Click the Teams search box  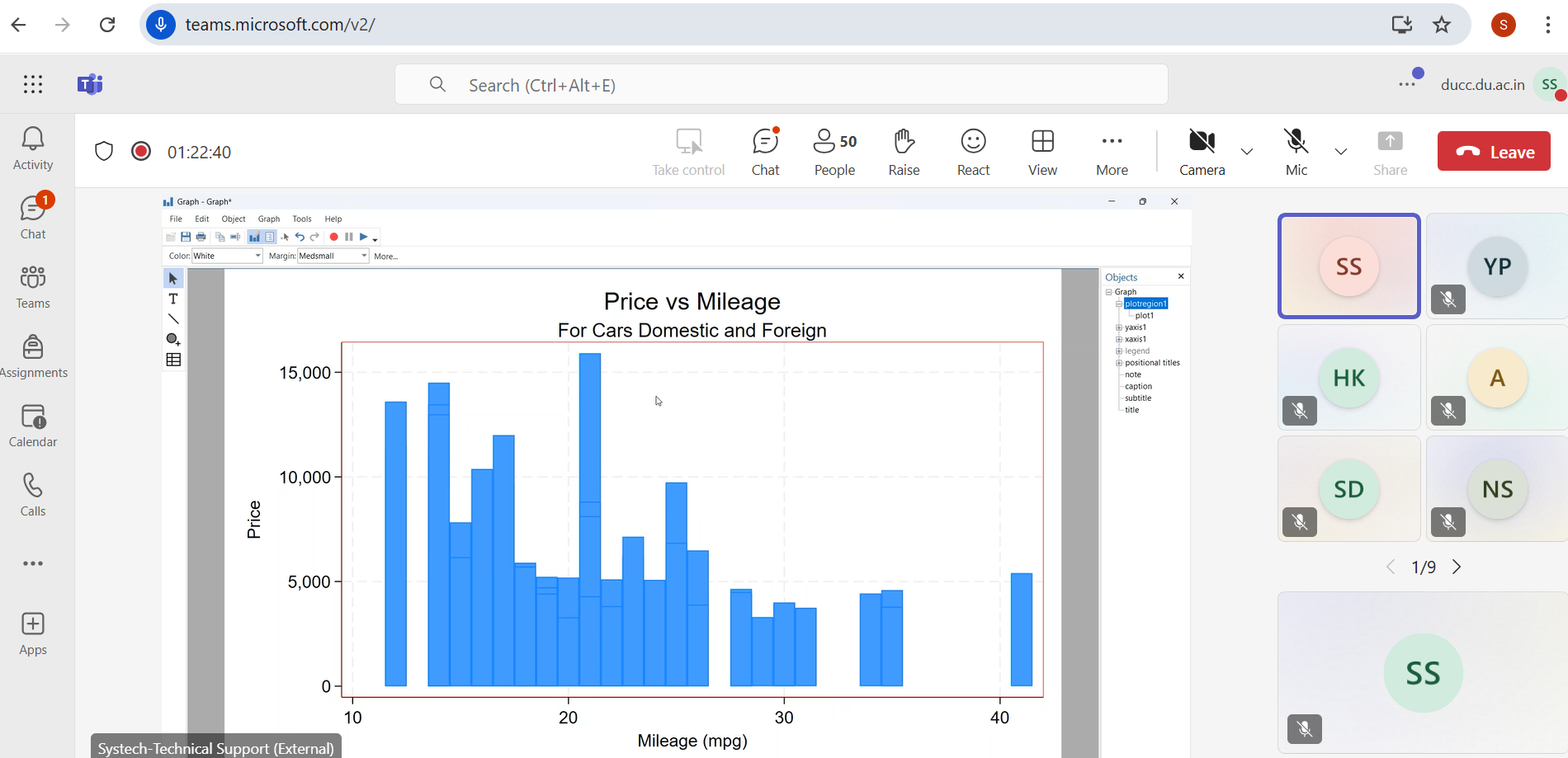781,85
